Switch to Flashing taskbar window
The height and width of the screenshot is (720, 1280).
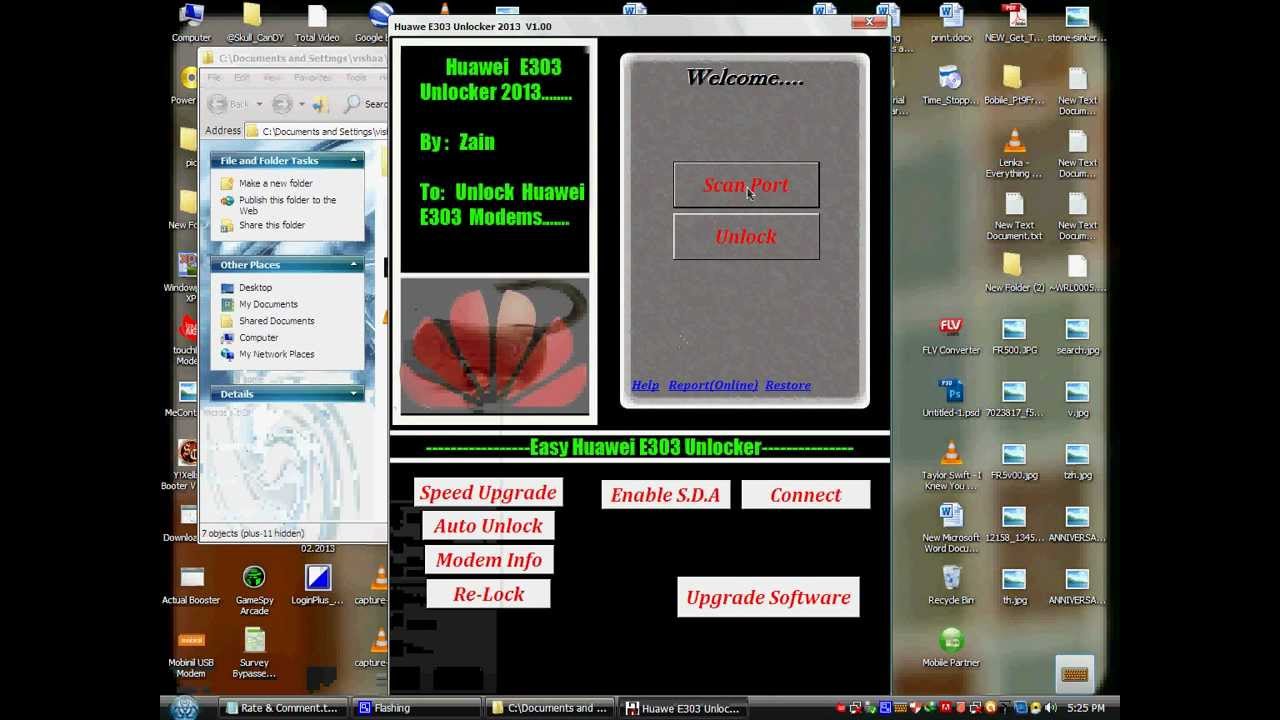click(x=418, y=708)
